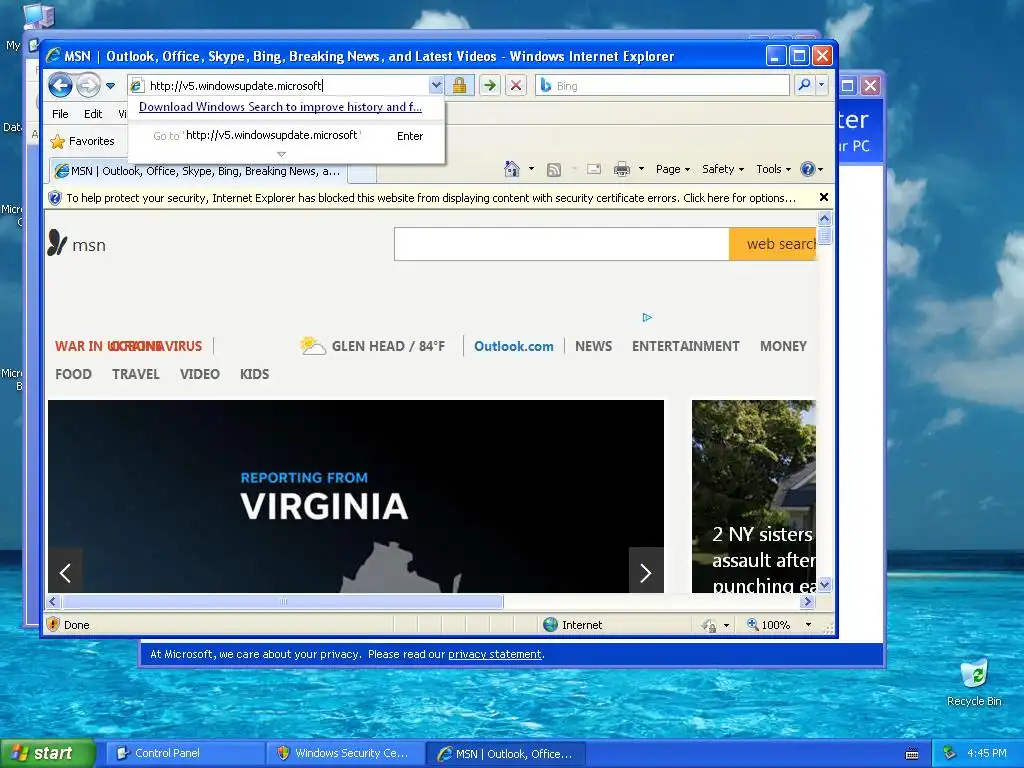Screen dimensions: 1024x768
Task: Click the Forward navigation arrow
Action: (88, 85)
